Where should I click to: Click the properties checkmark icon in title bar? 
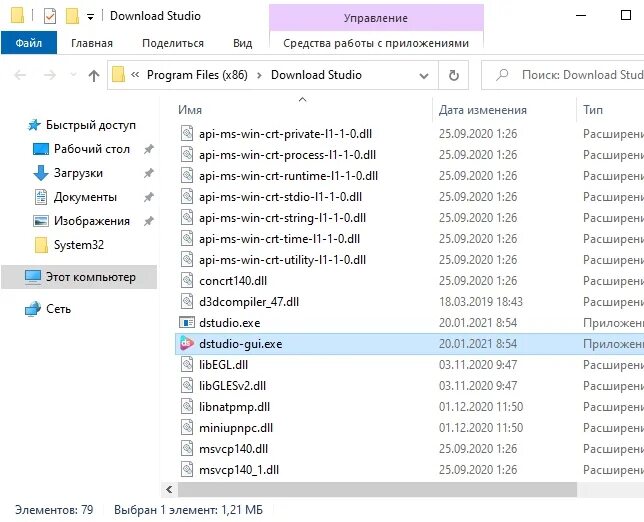click(50, 16)
